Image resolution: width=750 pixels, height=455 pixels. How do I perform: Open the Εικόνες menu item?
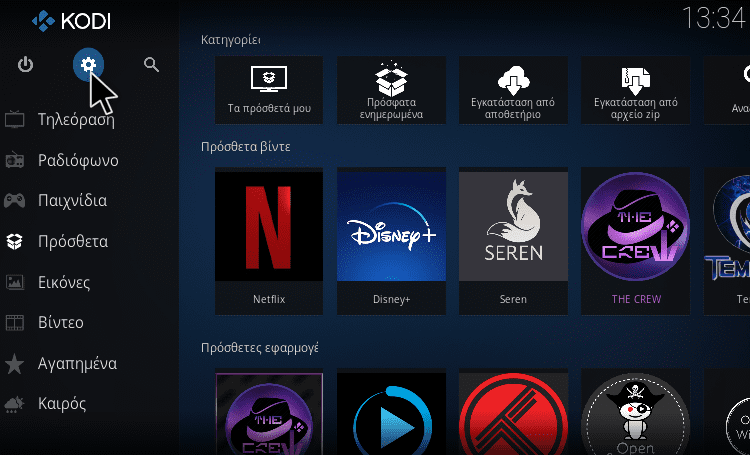[64, 282]
